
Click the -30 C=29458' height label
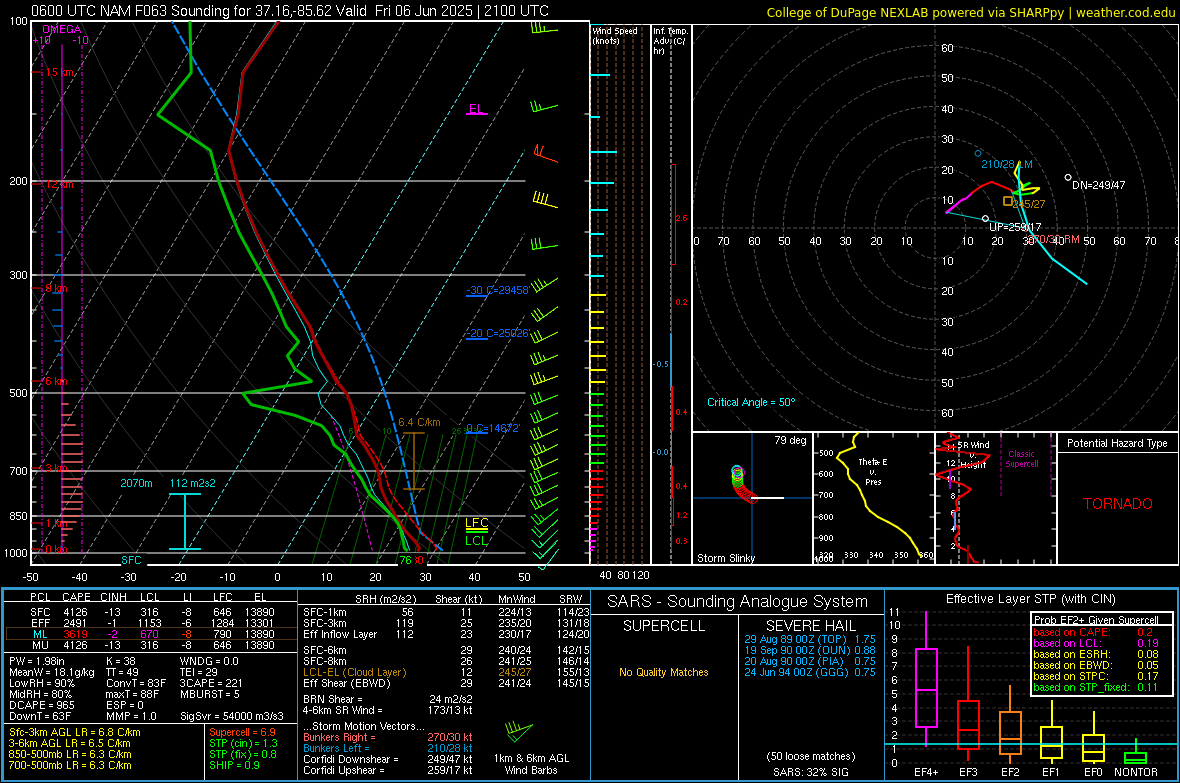tap(497, 290)
